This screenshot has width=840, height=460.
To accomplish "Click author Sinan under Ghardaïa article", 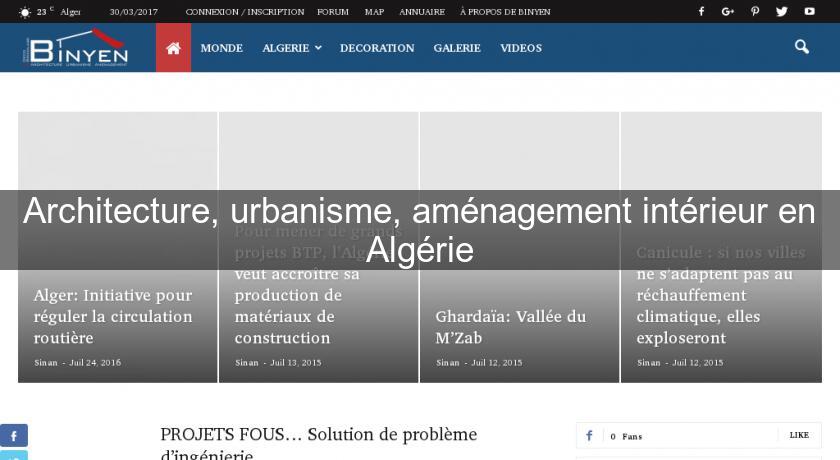I will (447, 363).
